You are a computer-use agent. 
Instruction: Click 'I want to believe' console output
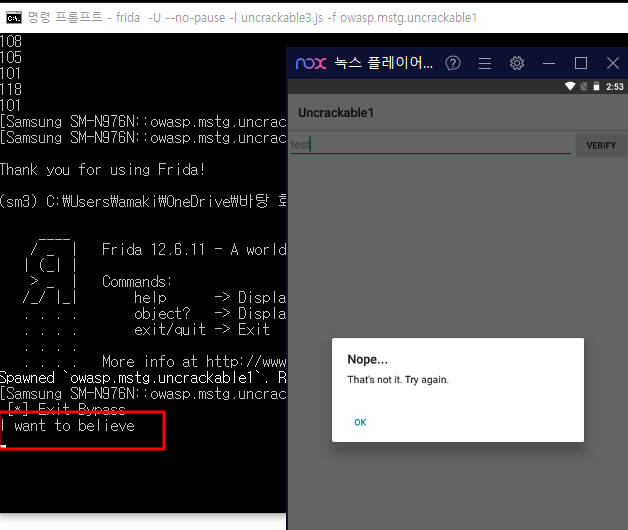pyautogui.click(x=67, y=425)
